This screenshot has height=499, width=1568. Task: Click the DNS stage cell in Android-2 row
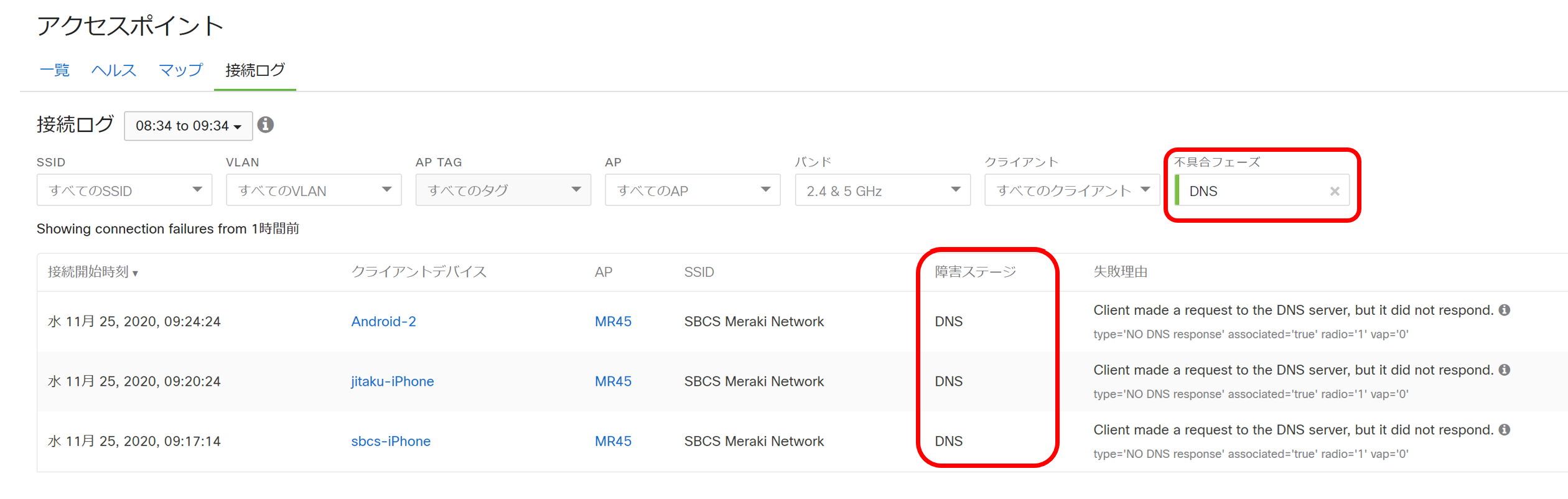pyautogui.click(x=948, y=322)
